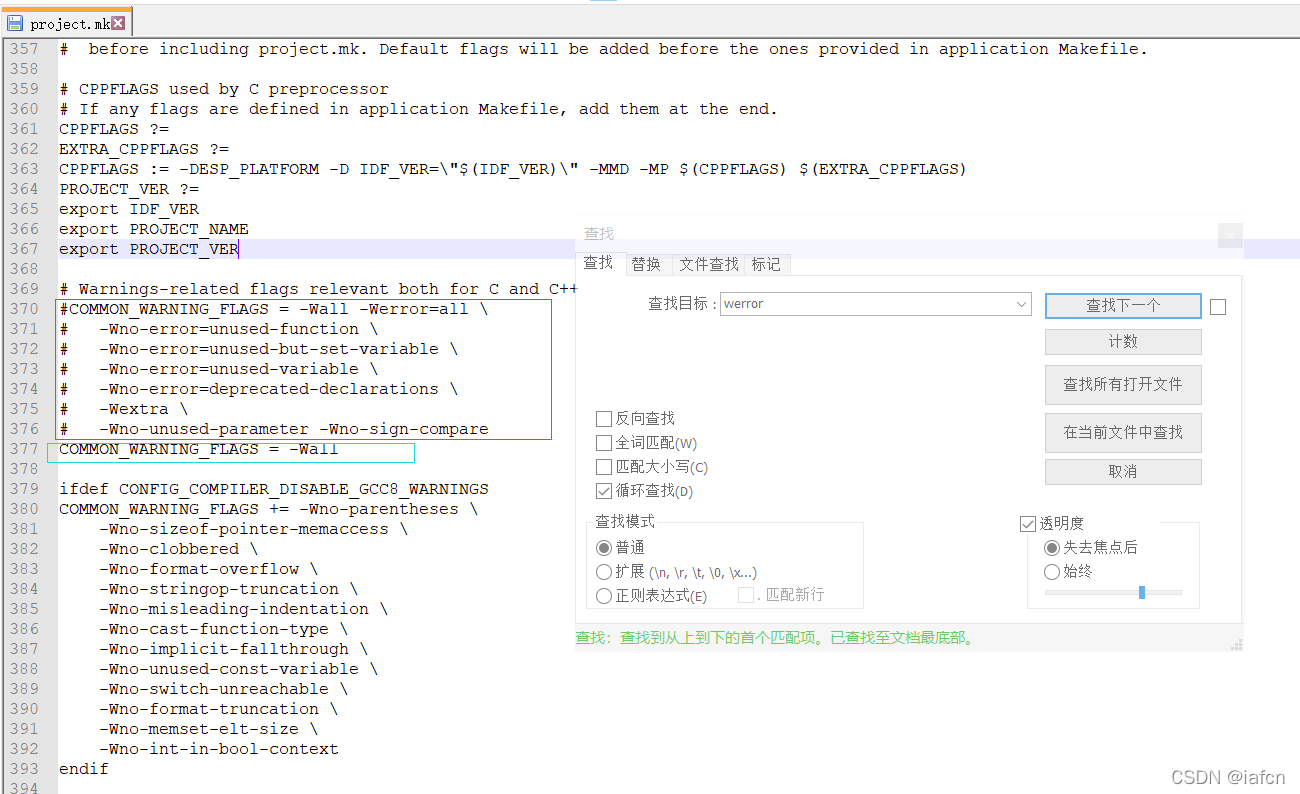
Task: Click 'ifdef CONFIG_COMPILER_DISABLE_GCC8_WARNINGS' line
Action: [274, 489]
